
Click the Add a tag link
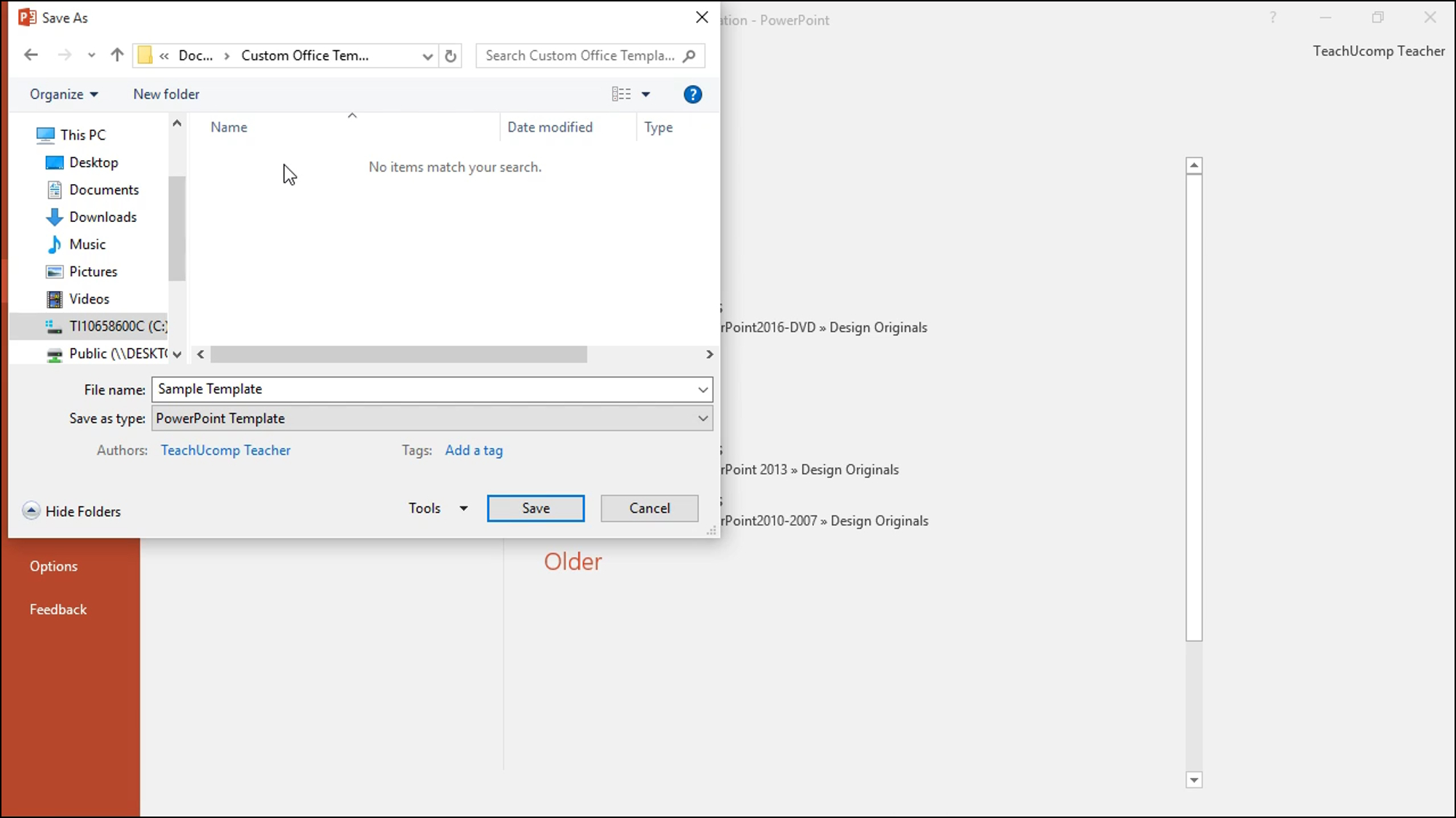(473, 450)
